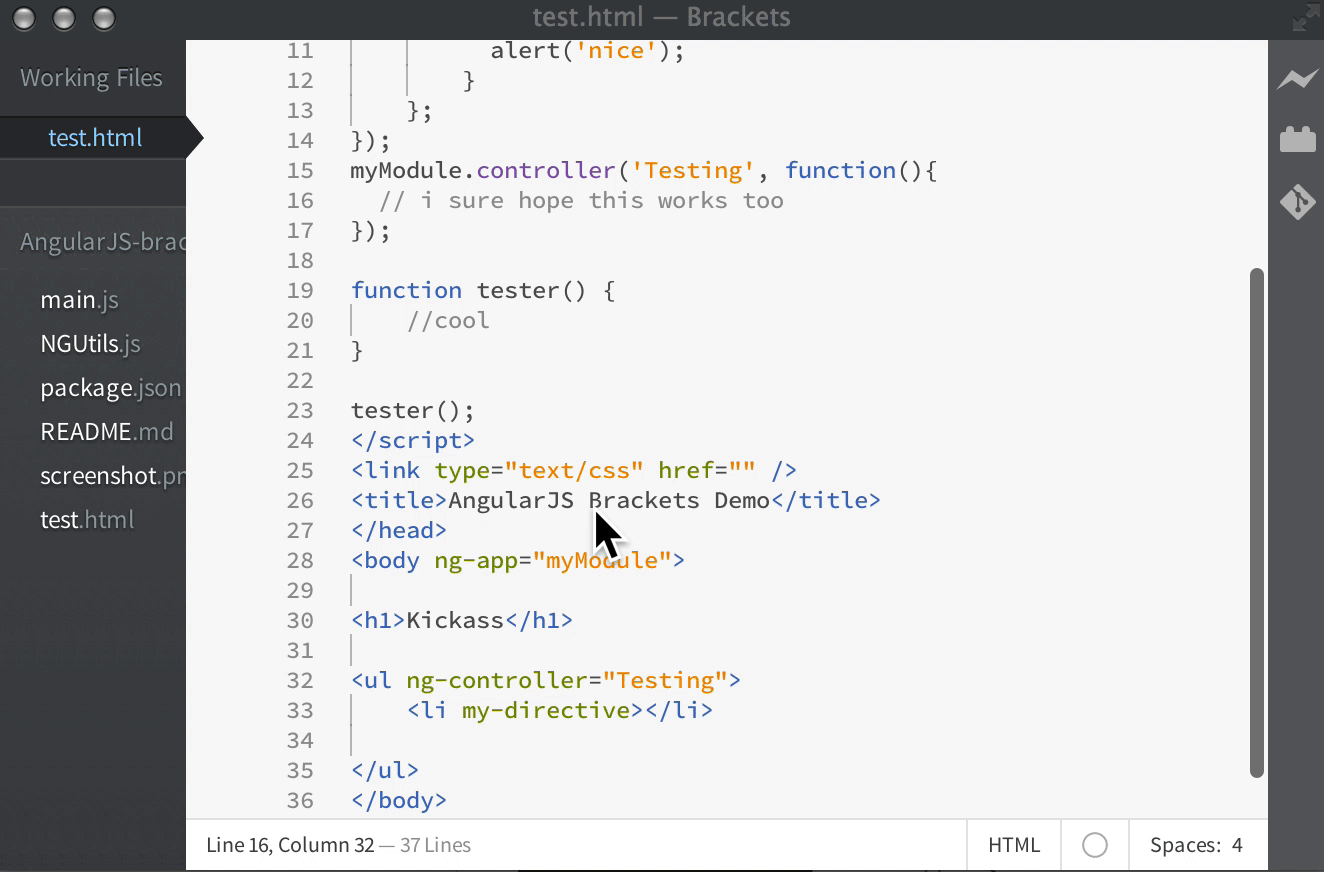Click the '37 Lines' status text
The image size is (1324, 872).
coord(435,845)
